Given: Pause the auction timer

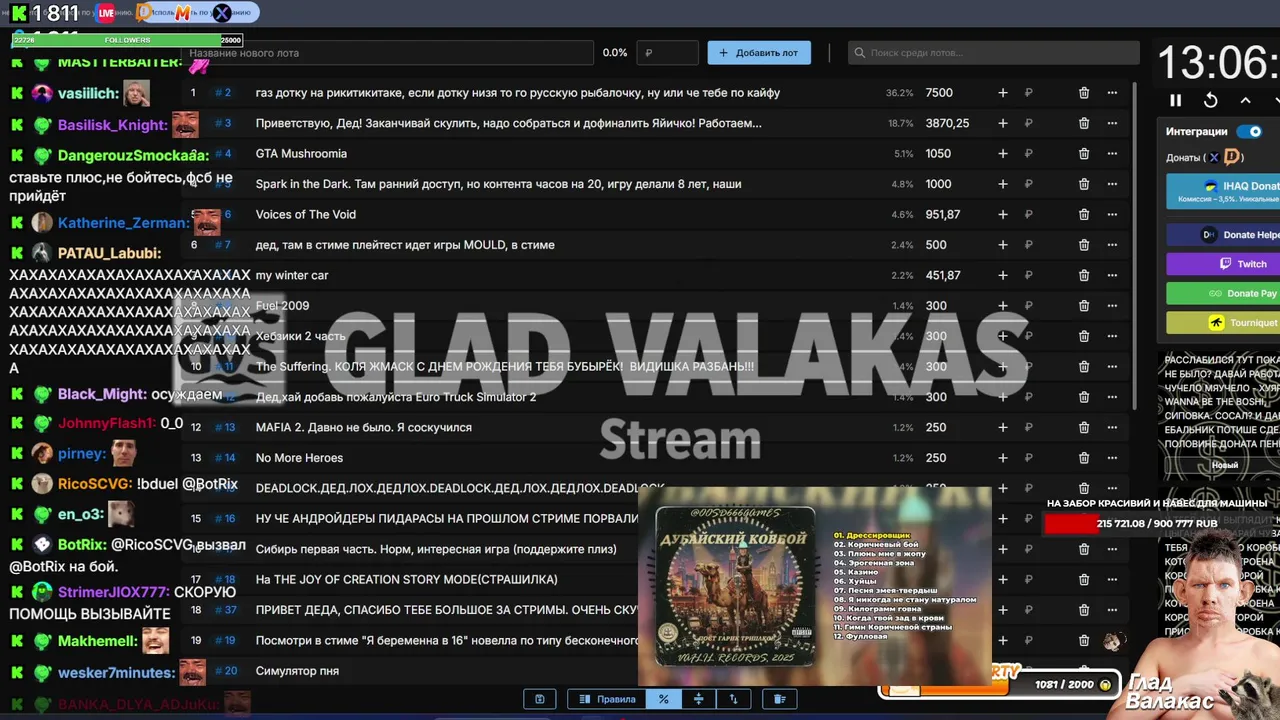Looking at the screenshot, I should pos(1176,100).
